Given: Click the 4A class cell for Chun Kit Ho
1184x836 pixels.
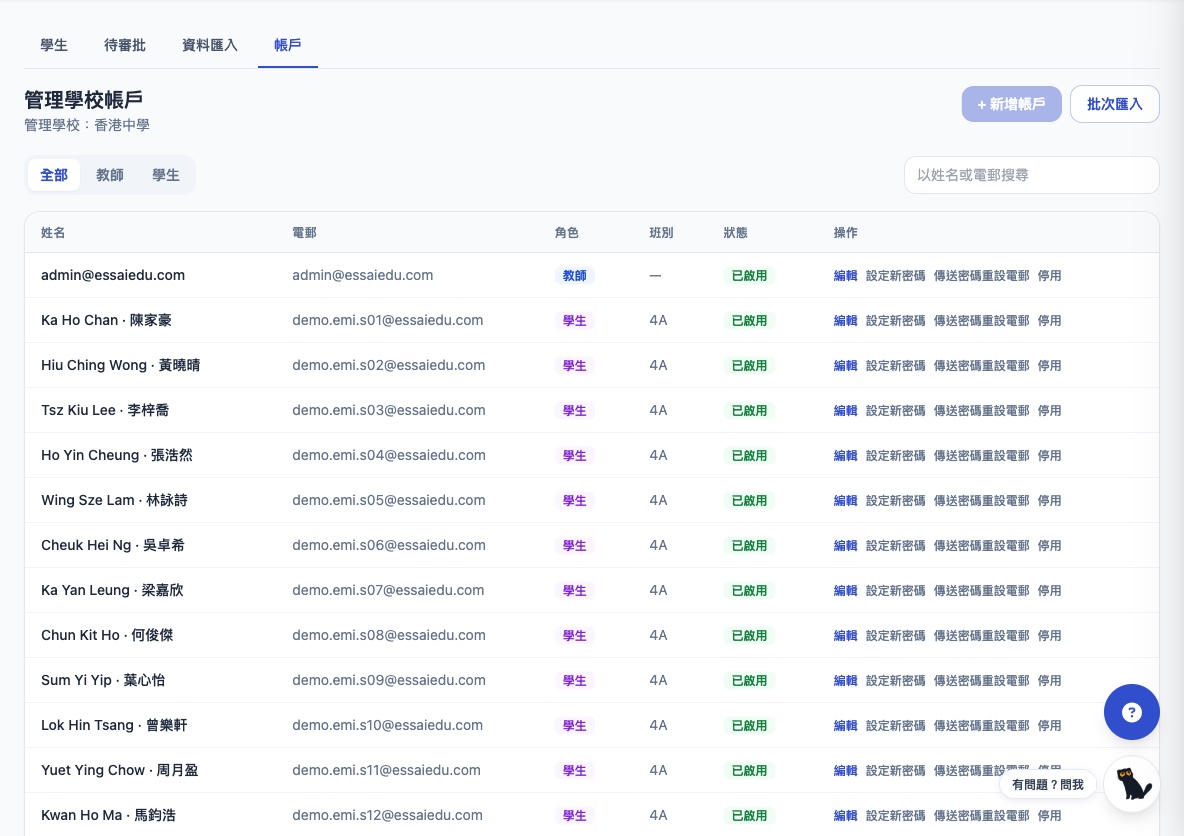Looking at the screenshot, I should click(658, 635).
